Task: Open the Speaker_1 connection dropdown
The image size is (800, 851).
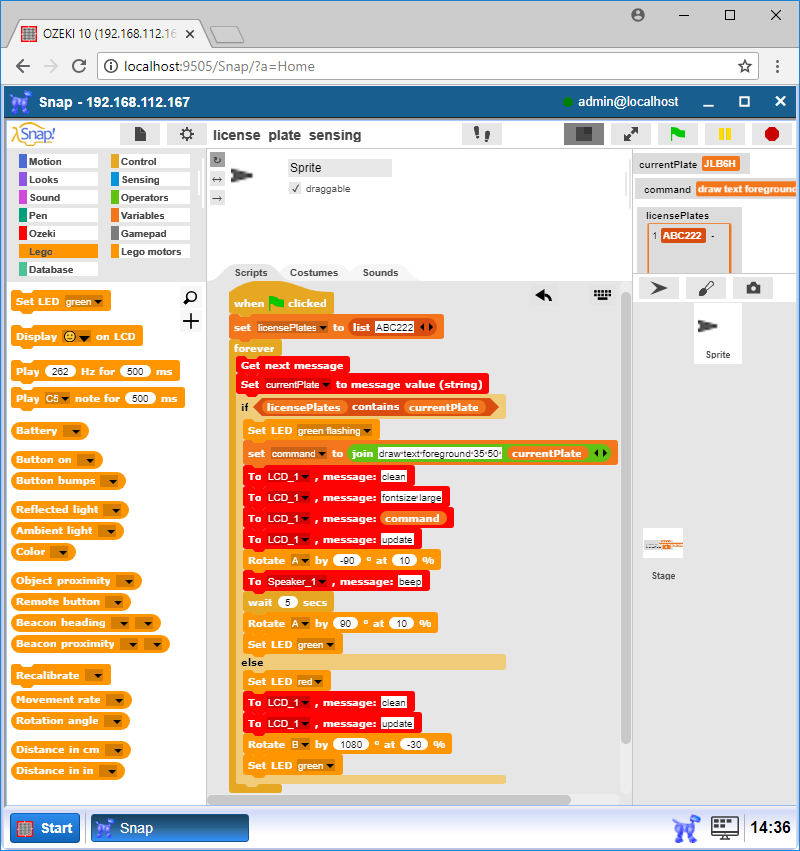Action: click(323, 582)
